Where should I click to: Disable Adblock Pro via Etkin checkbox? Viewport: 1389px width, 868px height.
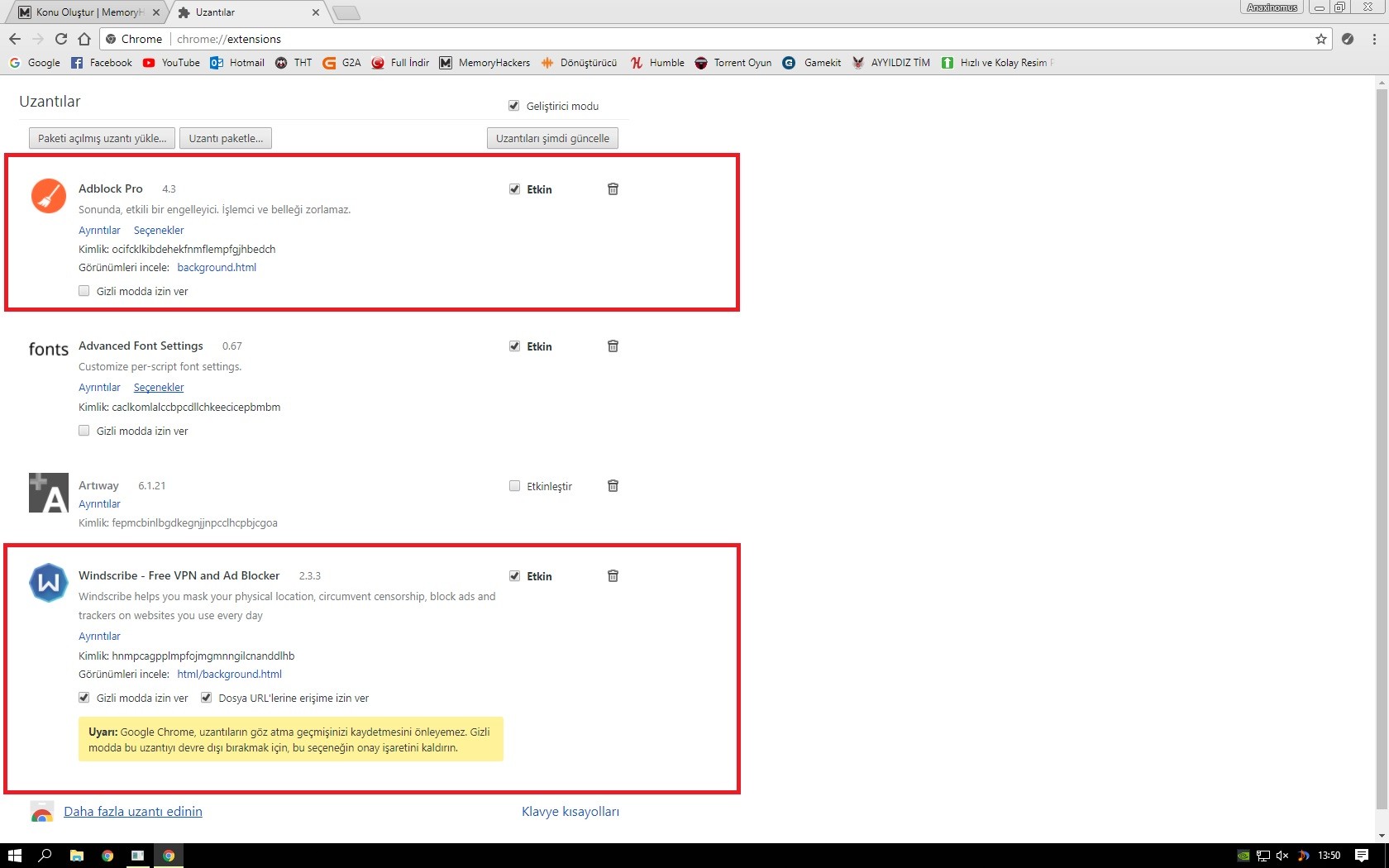pyautogui.click(x=514, y=189)
